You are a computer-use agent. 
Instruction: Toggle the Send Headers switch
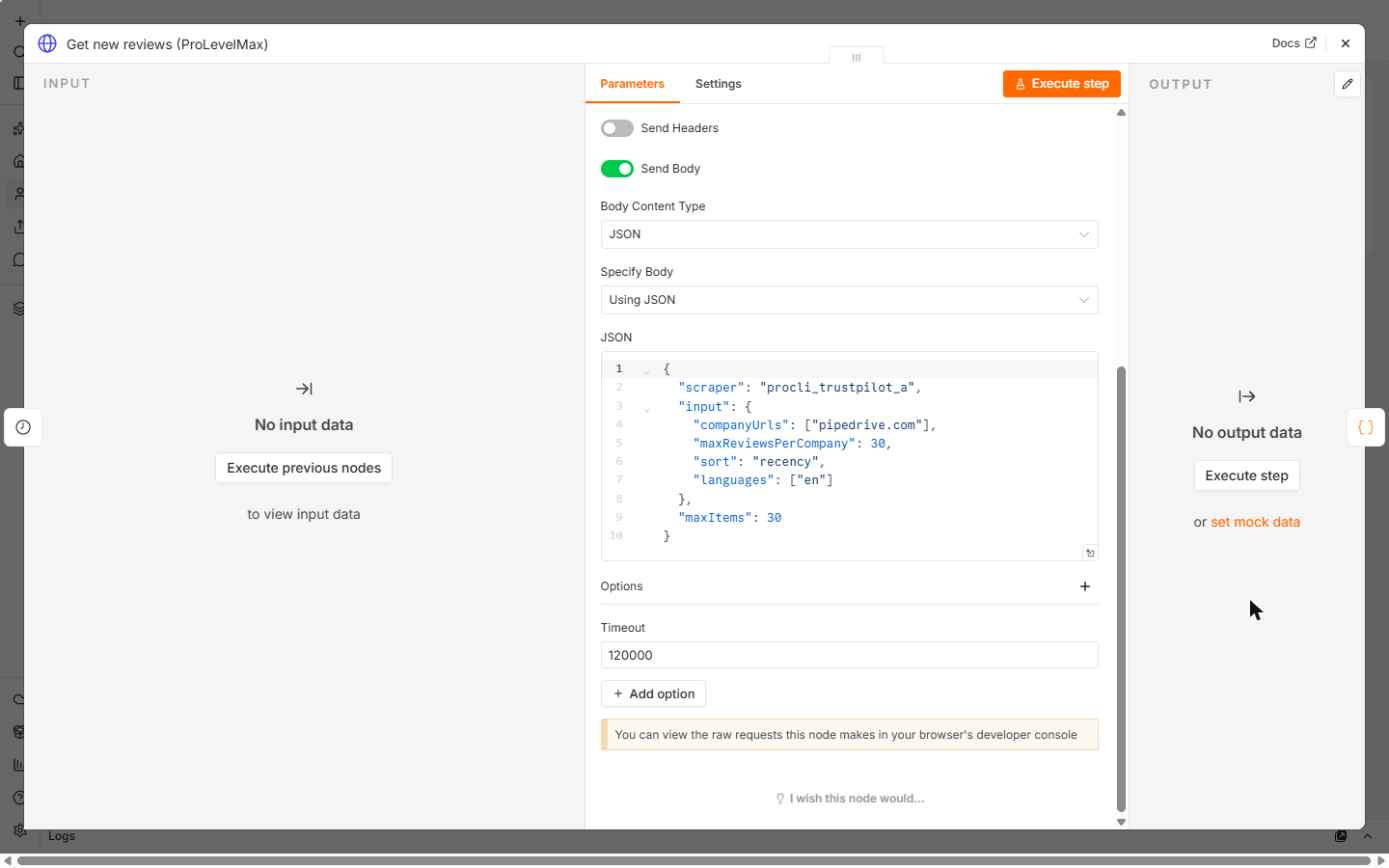coord(617,128)
